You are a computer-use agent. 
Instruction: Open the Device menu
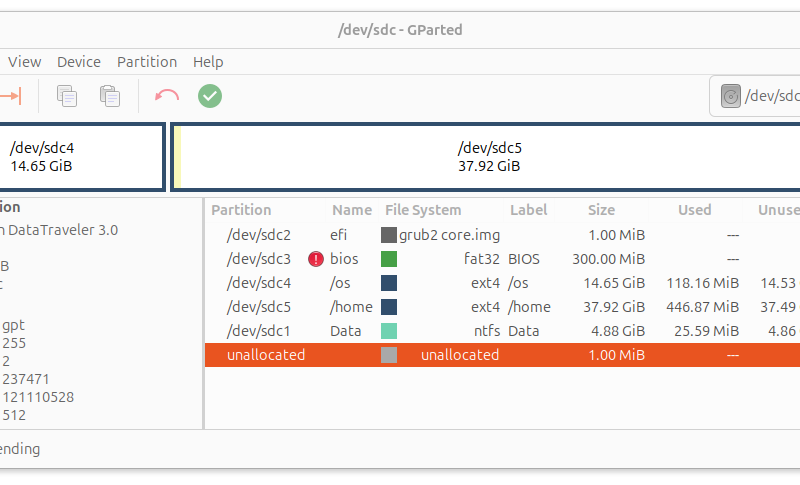(79, 62)
